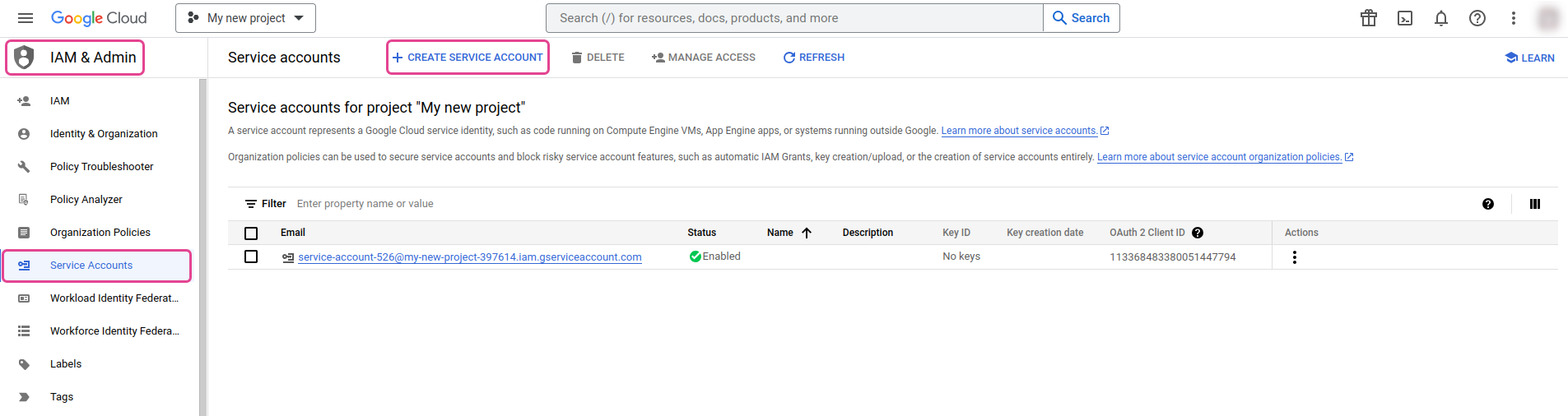Image resolution: width=1568 pixels, height=416 pixels.
Task: Click the Organization Policies list icon
Action: [24, 233]
